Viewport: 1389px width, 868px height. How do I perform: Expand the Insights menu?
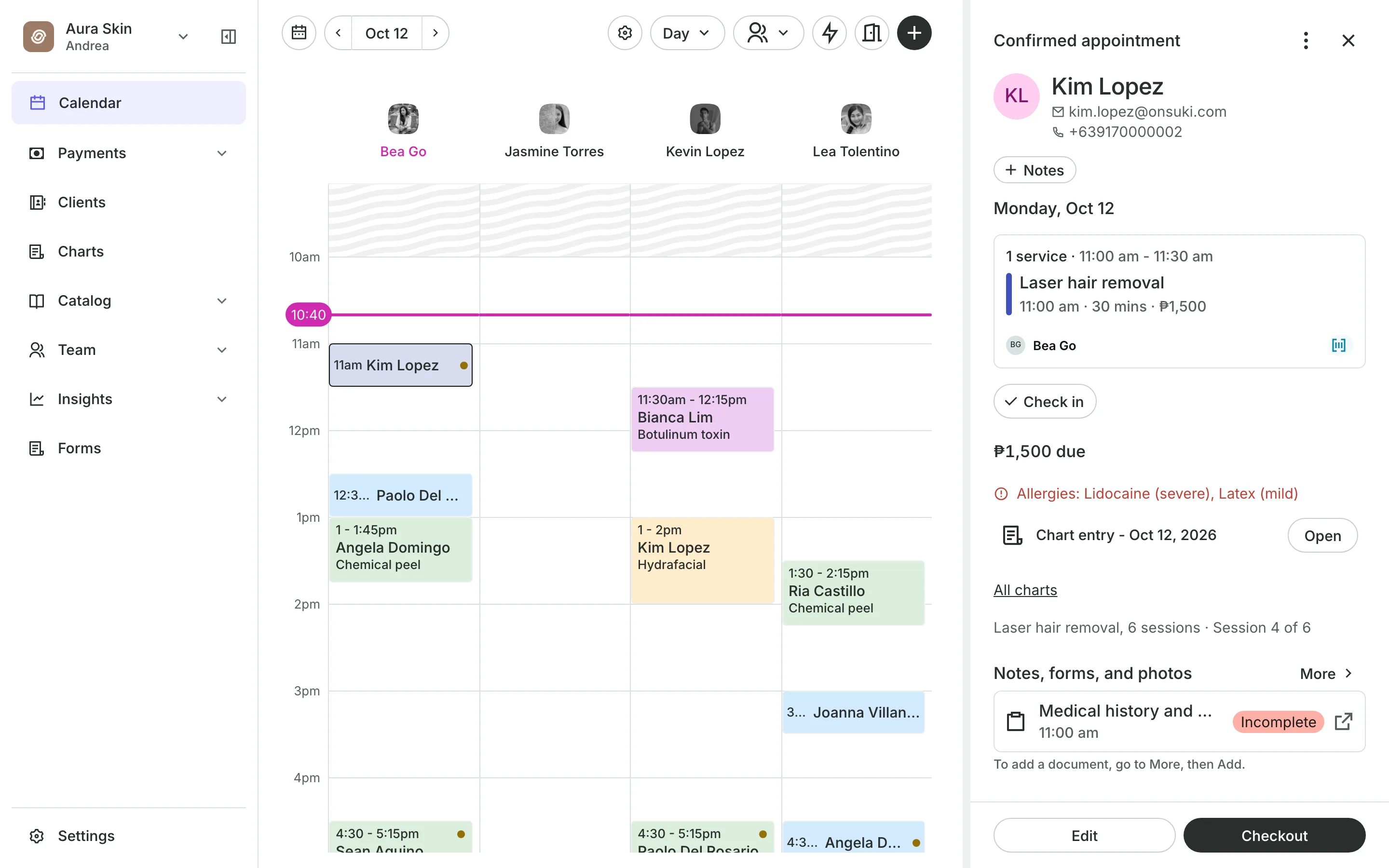pyautogui.click(x=222, y=399)
